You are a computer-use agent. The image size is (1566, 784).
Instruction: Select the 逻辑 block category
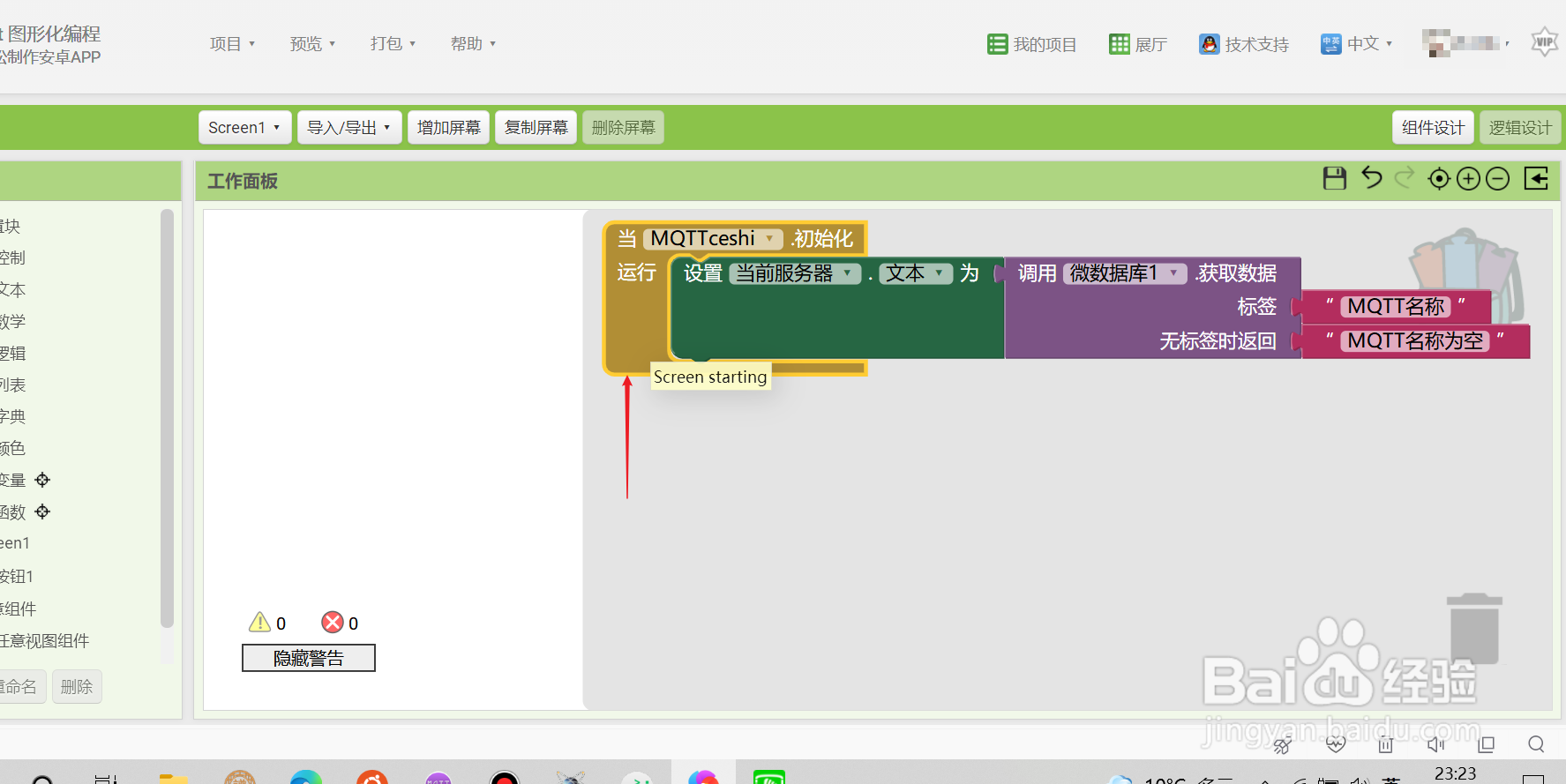(x=12, y=353)
